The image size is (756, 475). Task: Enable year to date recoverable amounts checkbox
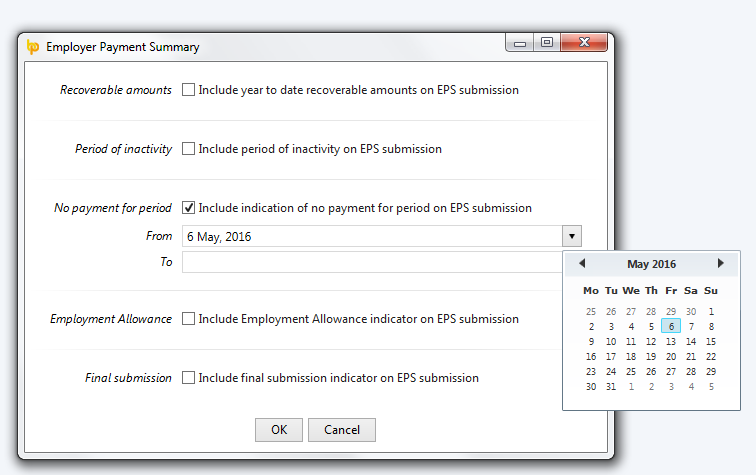(189, 90)
